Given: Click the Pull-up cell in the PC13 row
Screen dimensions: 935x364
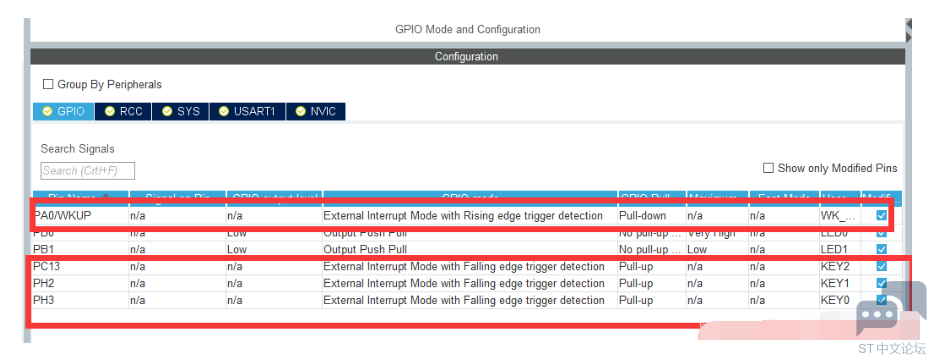Looking at the screenshot, I should click(651, 266).
